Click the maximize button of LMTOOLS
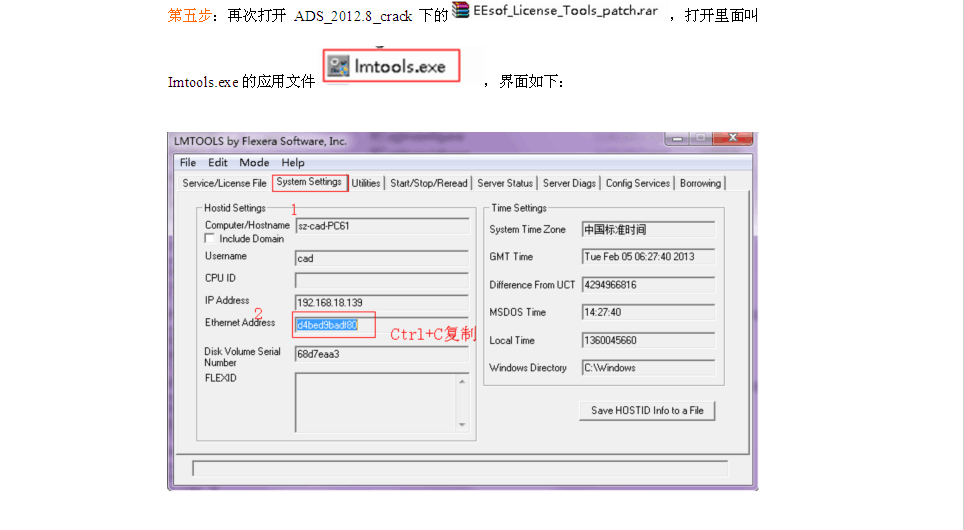The width and height of the screenshot is (964, 530). click(x=700, y=138)
